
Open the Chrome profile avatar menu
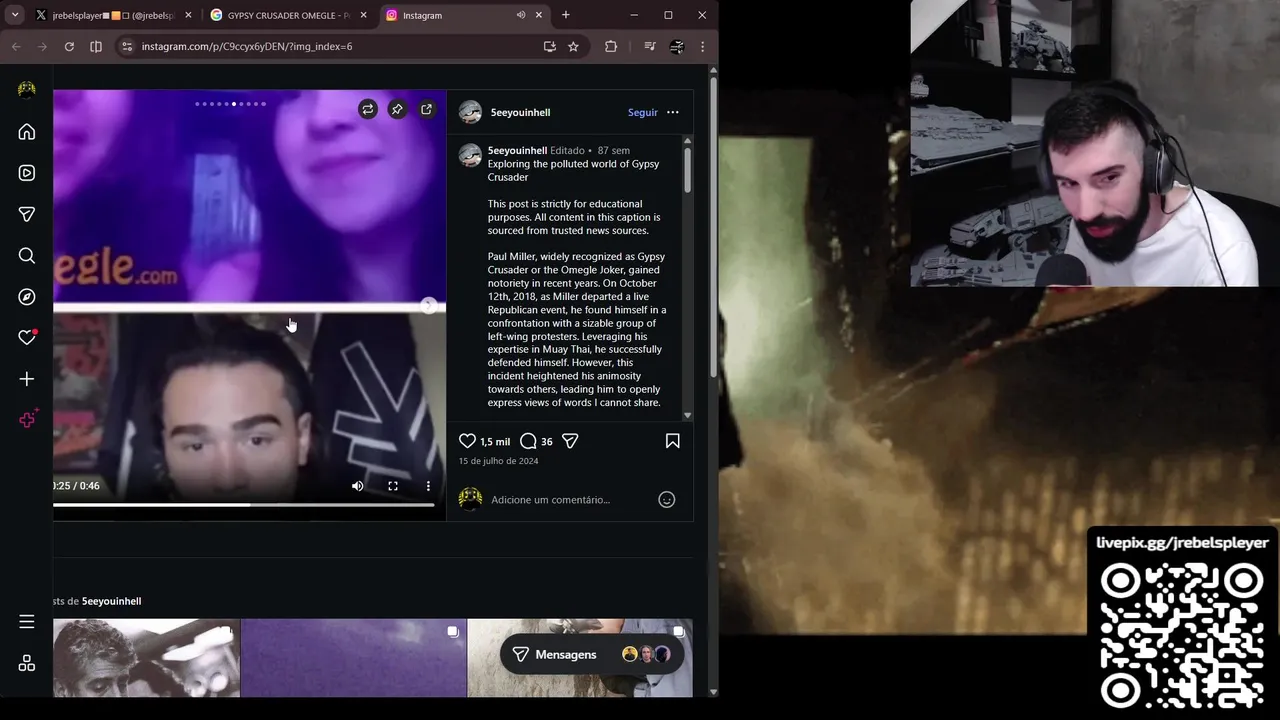677,46
